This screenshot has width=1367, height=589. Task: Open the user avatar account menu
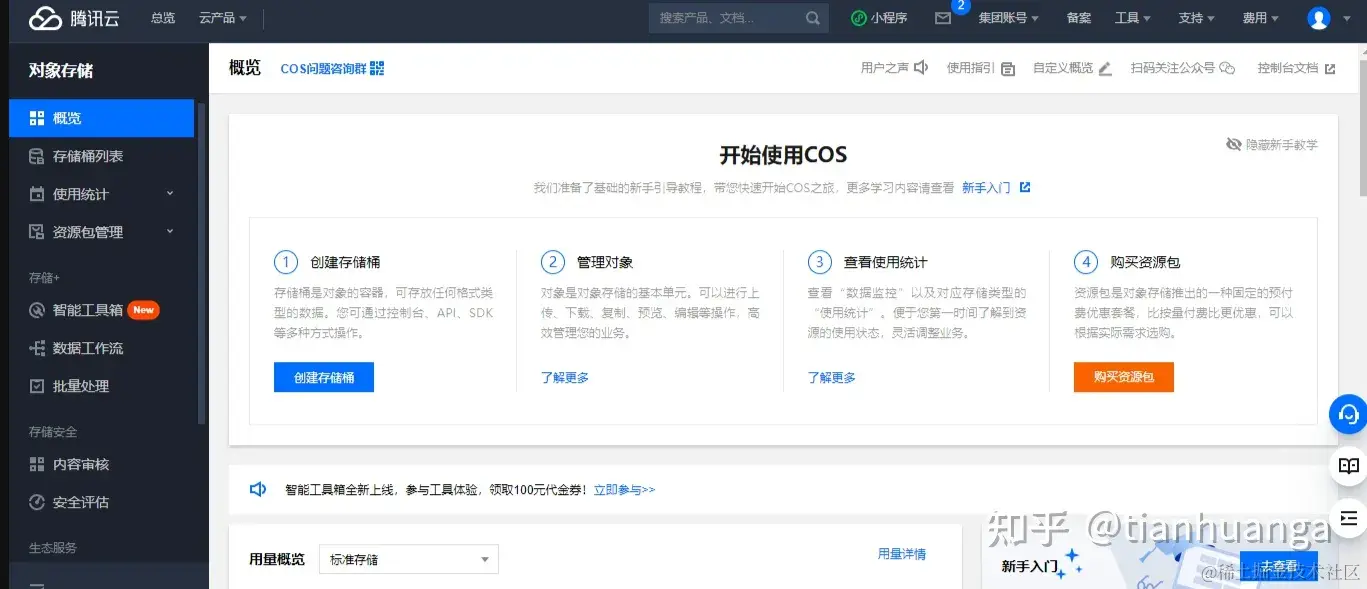1319,18
